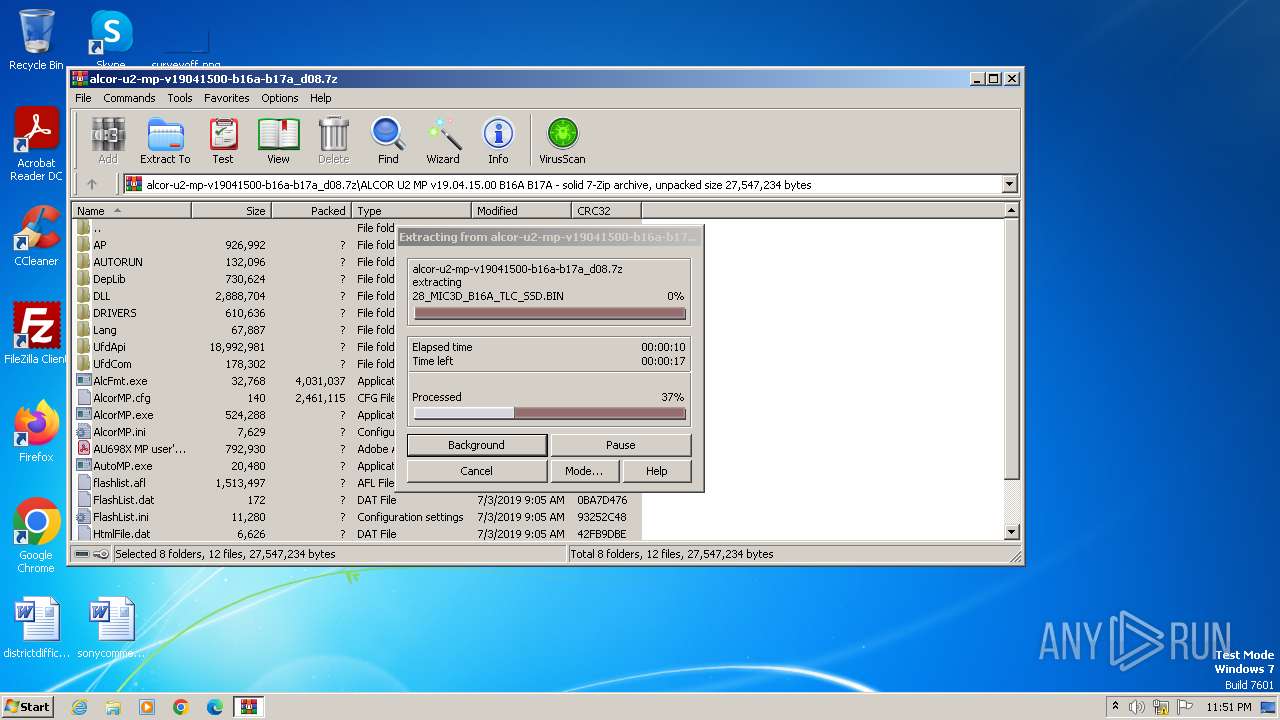Open the Commands menu
The width and height of the screenshot is (1280, 720).
pos(129,98)
